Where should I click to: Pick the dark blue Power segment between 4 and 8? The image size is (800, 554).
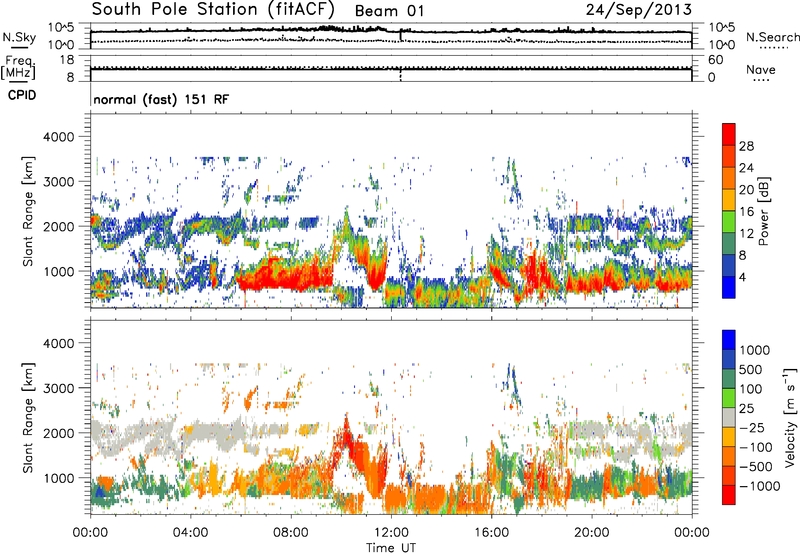729,265
